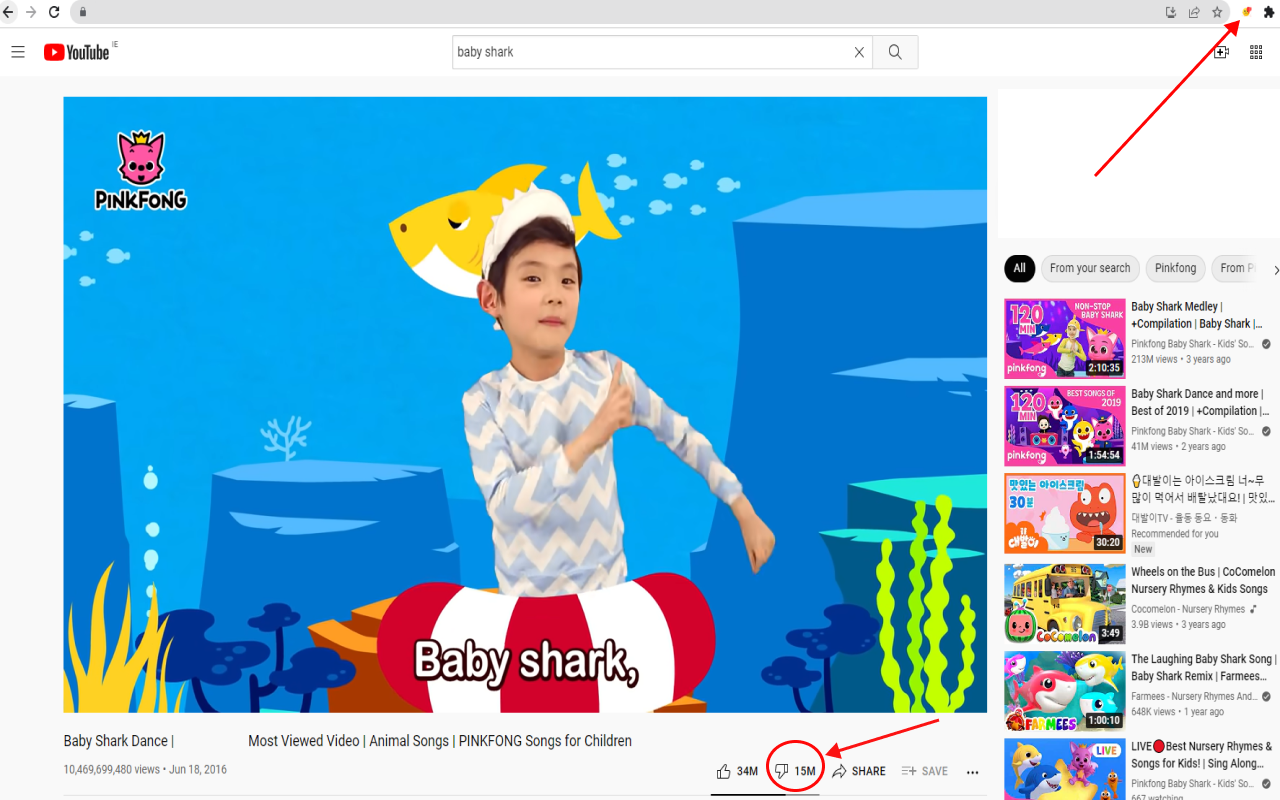Open the Create video icon
1280x800 pixels.
click(x=1221, y=52)
